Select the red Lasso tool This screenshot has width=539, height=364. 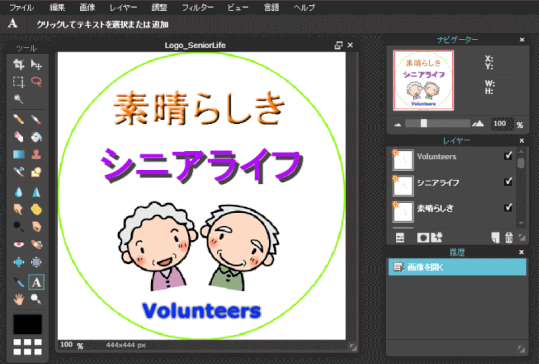[36, 82]
